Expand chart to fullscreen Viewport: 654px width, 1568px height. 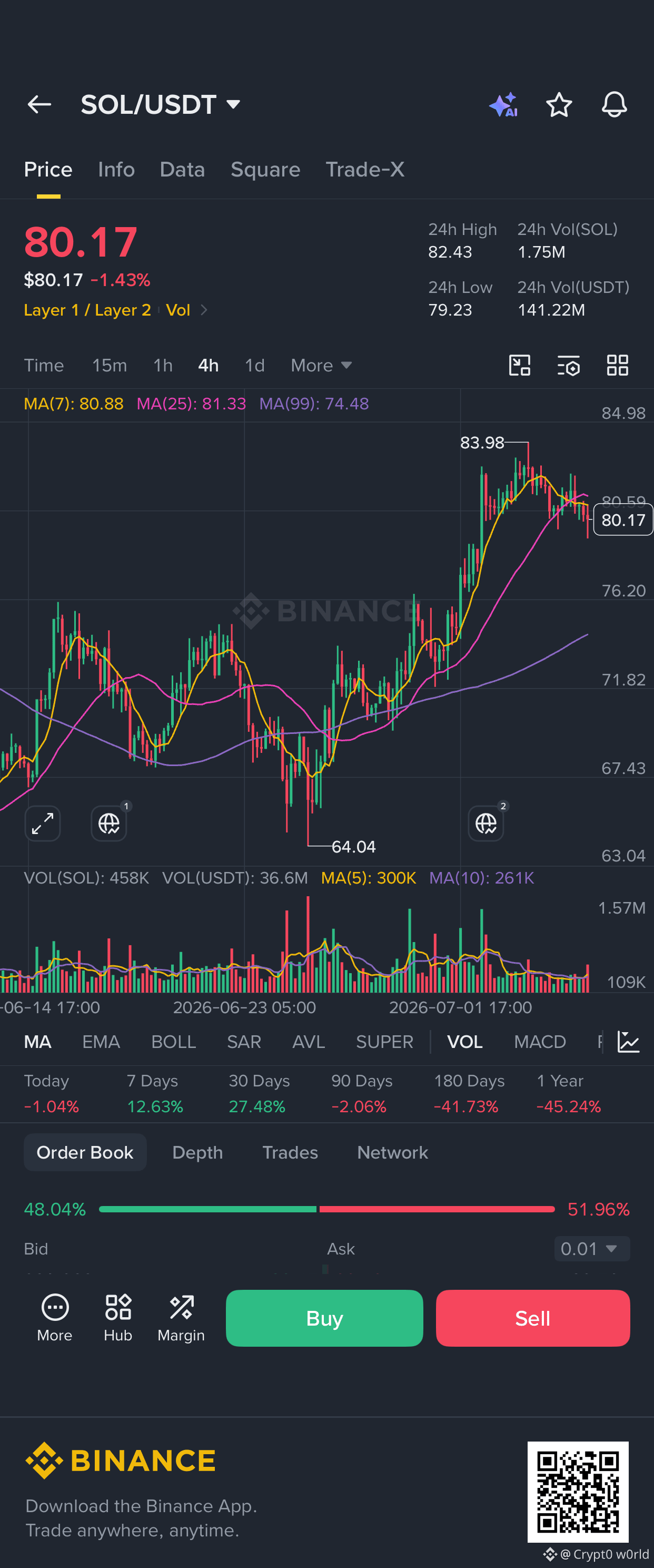coord(43,824)
